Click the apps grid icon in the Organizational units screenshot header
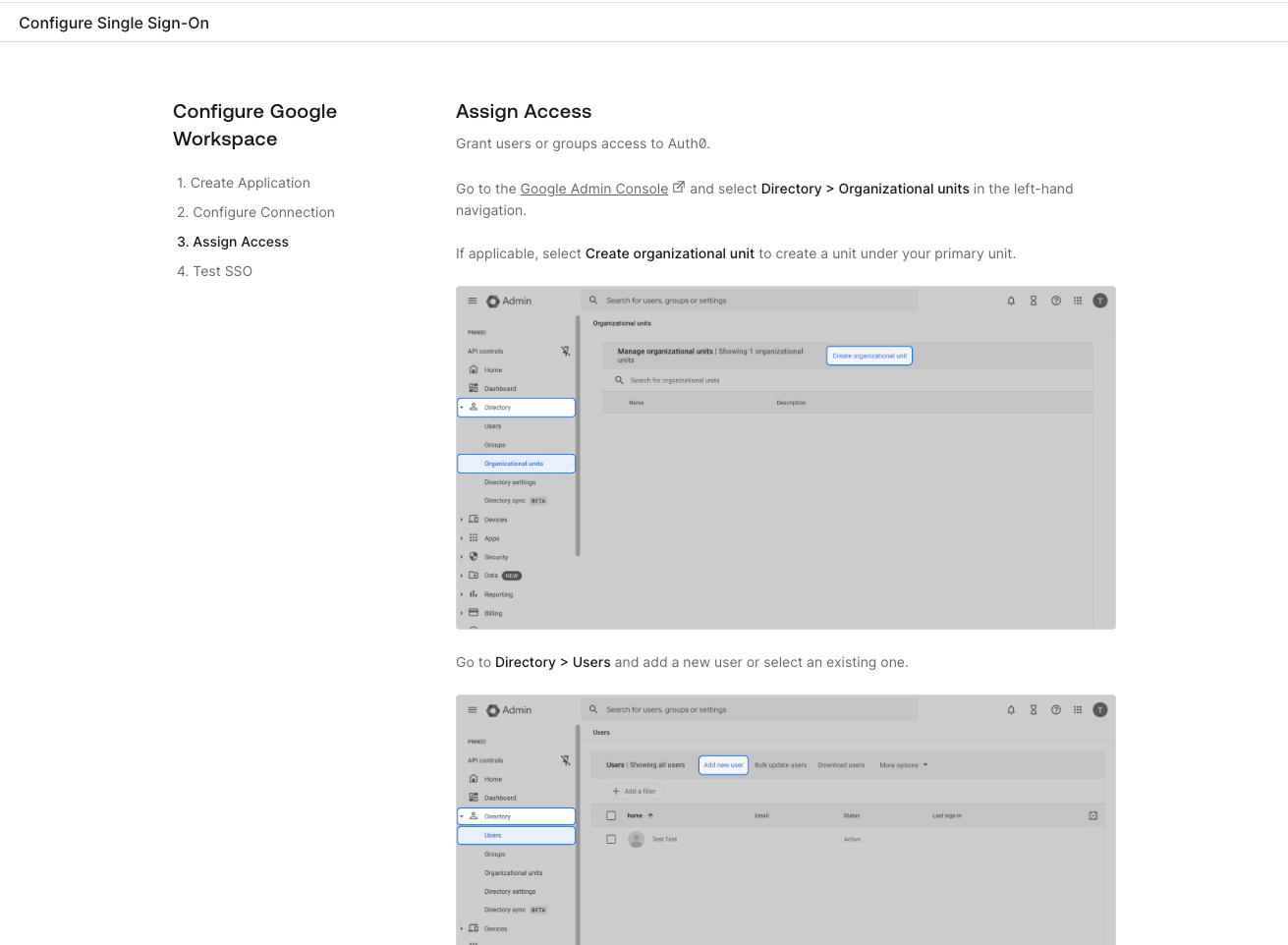 (x=1078, y=301)
